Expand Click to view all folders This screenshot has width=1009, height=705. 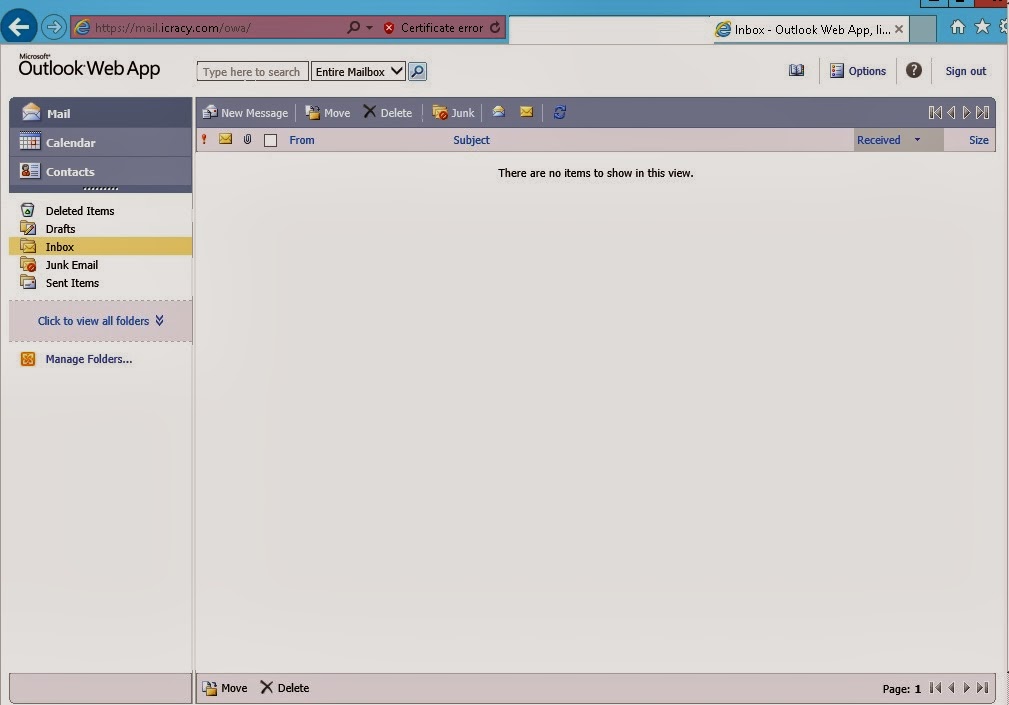(x=100, y=320)
